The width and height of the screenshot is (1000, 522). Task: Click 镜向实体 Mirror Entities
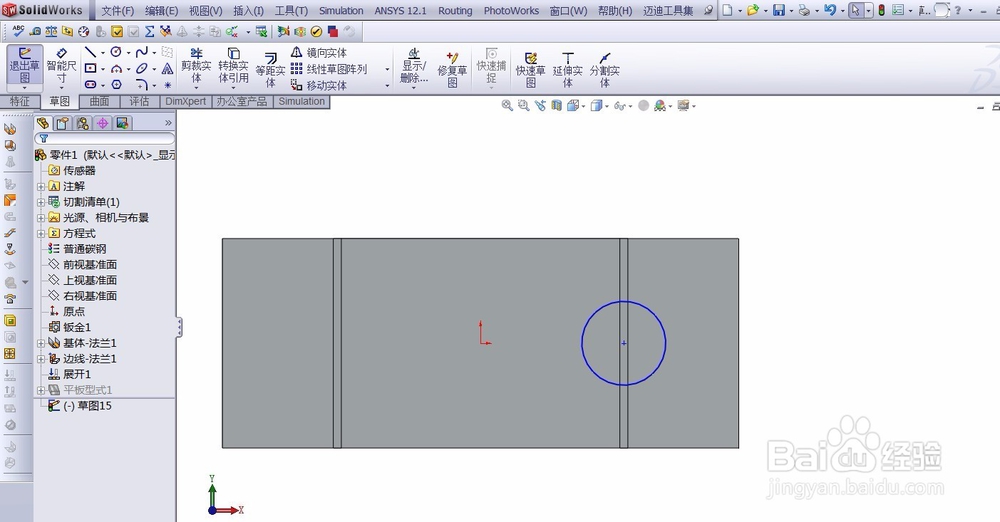[x=319, y=52]
